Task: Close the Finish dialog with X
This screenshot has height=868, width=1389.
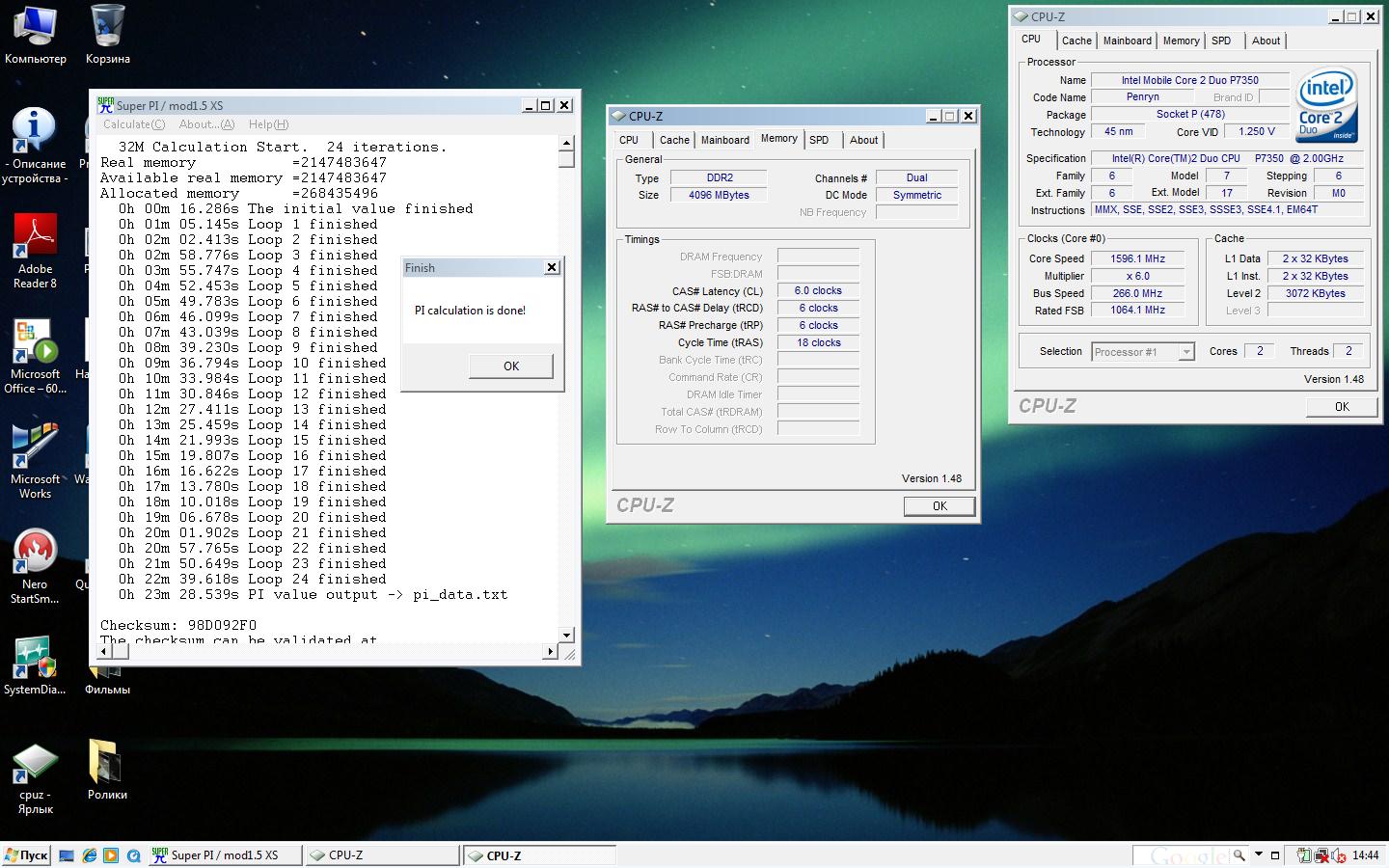Action: 552,267
